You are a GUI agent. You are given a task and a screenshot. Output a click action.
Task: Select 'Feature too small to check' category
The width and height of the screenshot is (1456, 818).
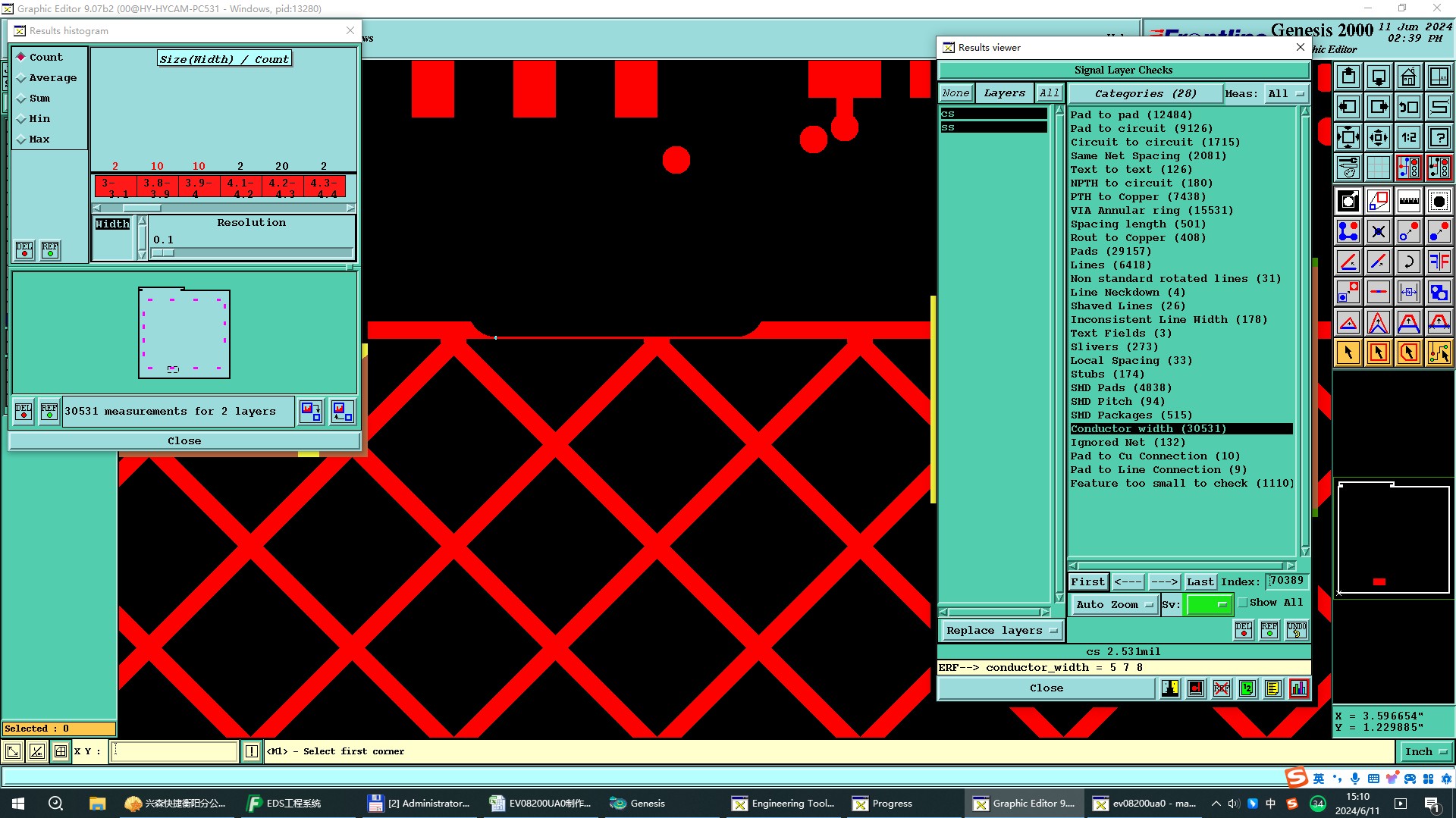click(x=1181, y=484)
